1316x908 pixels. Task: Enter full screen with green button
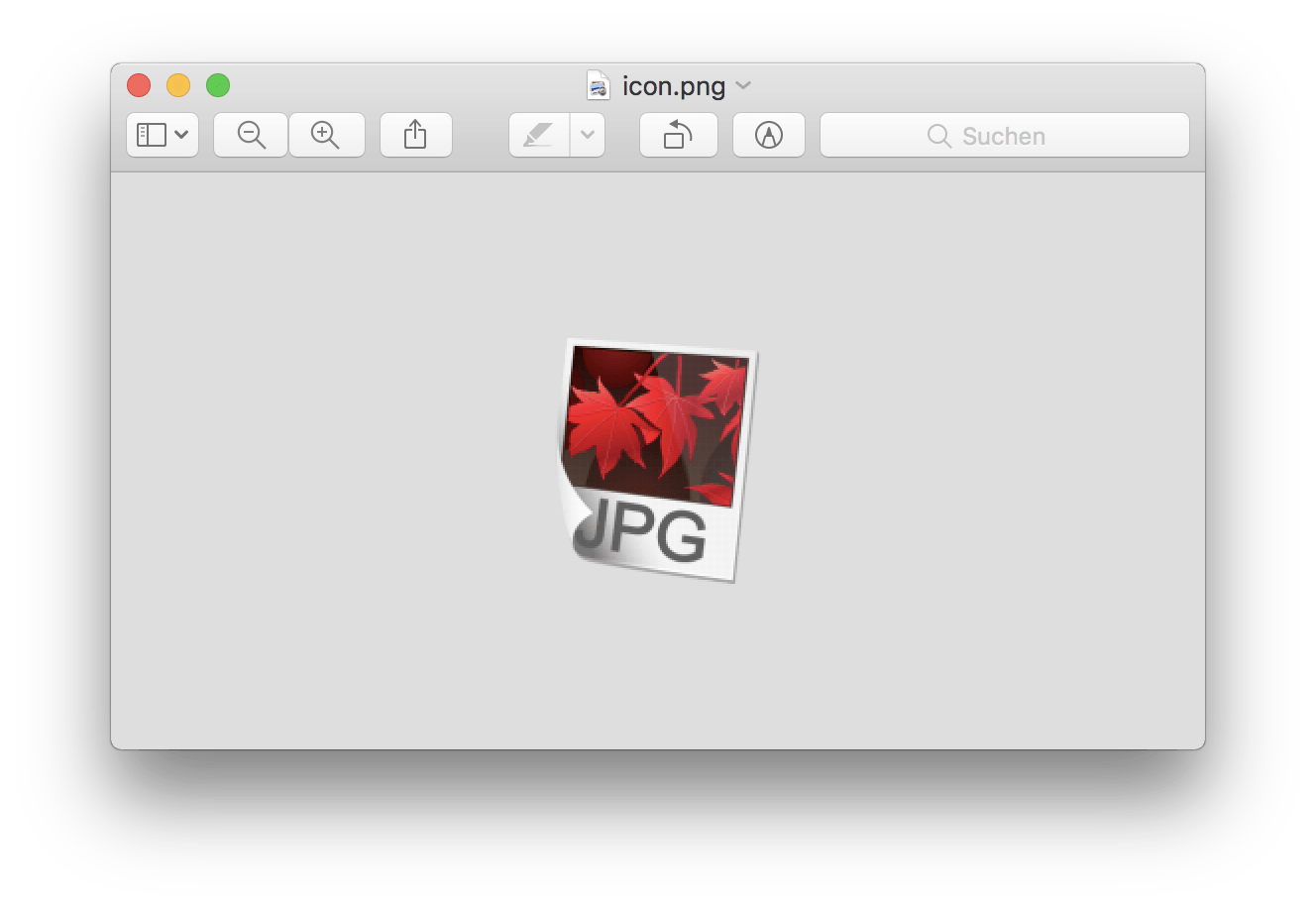pyautogui.click(x=218, y=86)
